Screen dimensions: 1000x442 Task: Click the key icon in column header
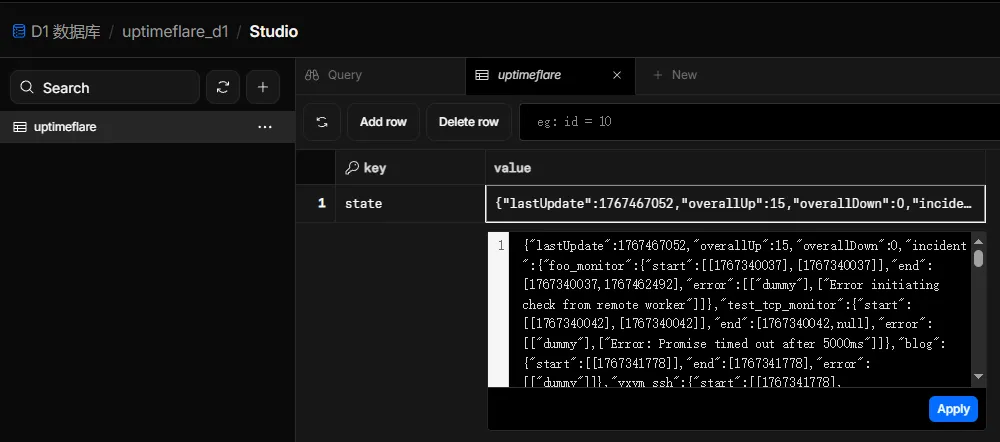click(351, 168)
